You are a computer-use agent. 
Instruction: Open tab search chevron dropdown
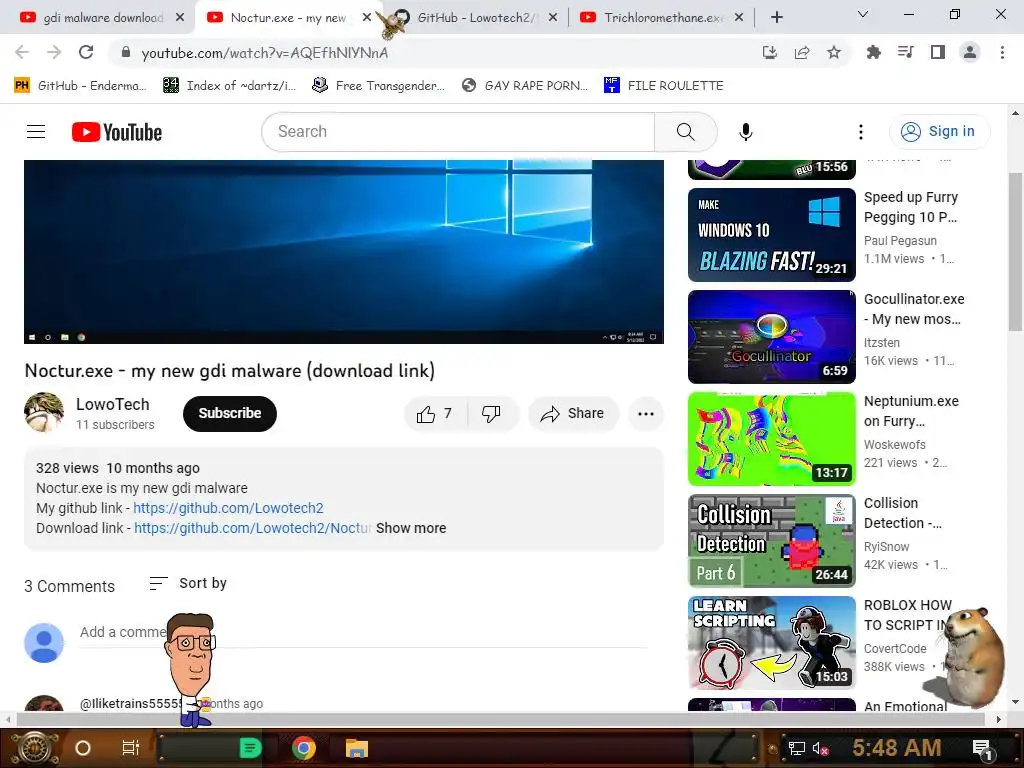click(863, 14)
